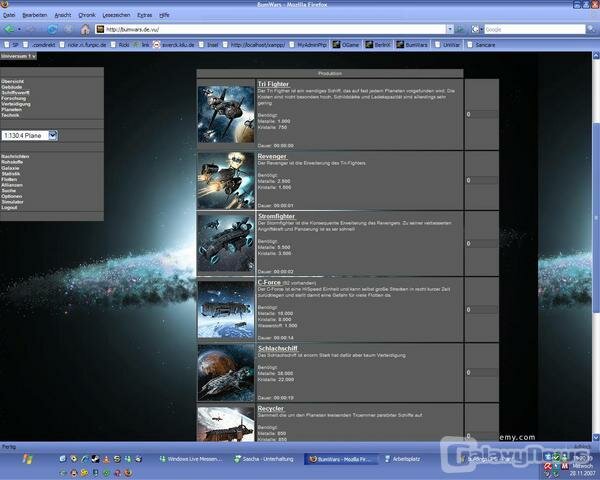Open the Revenger heading link
The image size is (600, 480).
click(x=272, y=156)
